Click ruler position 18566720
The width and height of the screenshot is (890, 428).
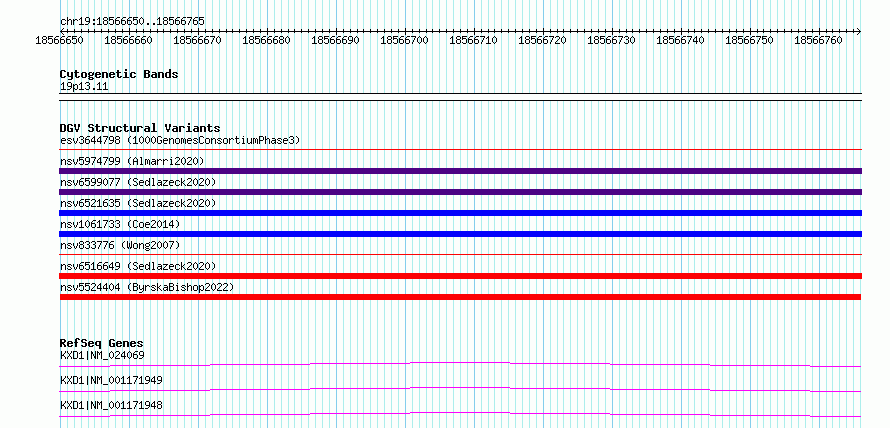point(543,40)
